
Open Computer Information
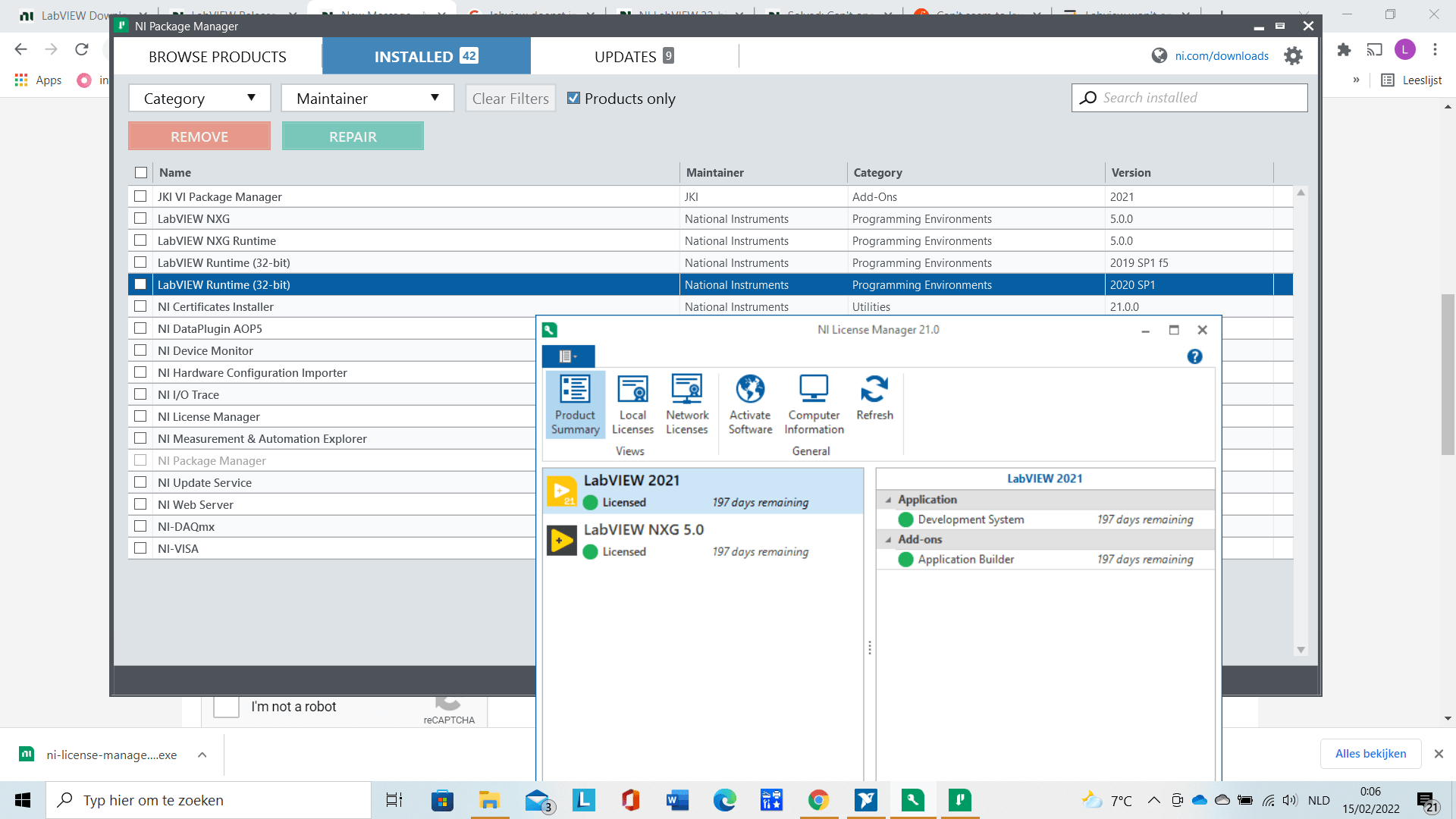click(x=813, y=404)
